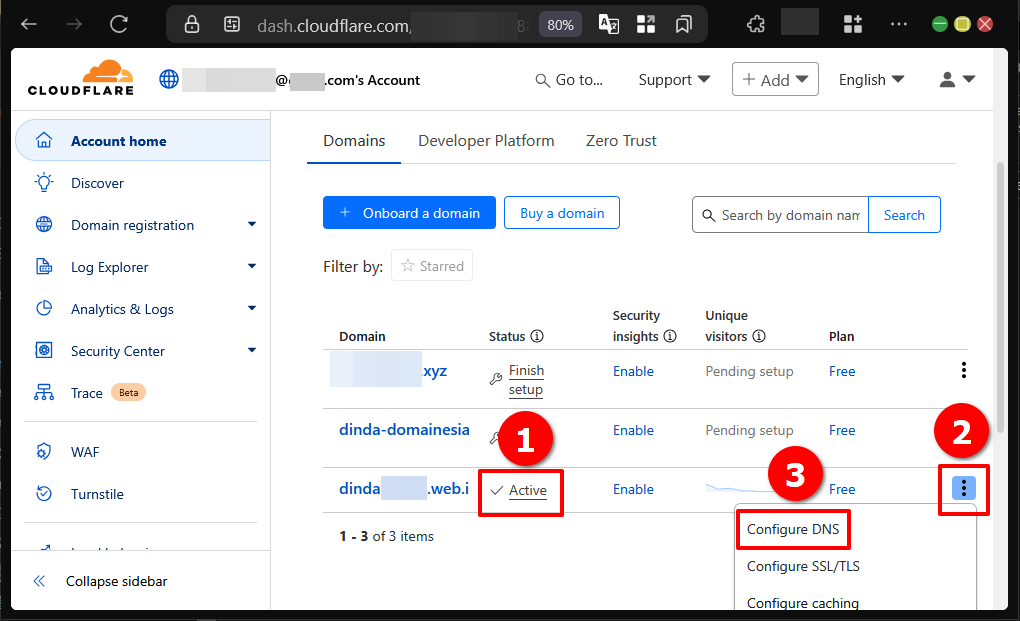The image size is (1020, 621).
Task: Click the page vertical scrollbar
Action: point(1000,296)
